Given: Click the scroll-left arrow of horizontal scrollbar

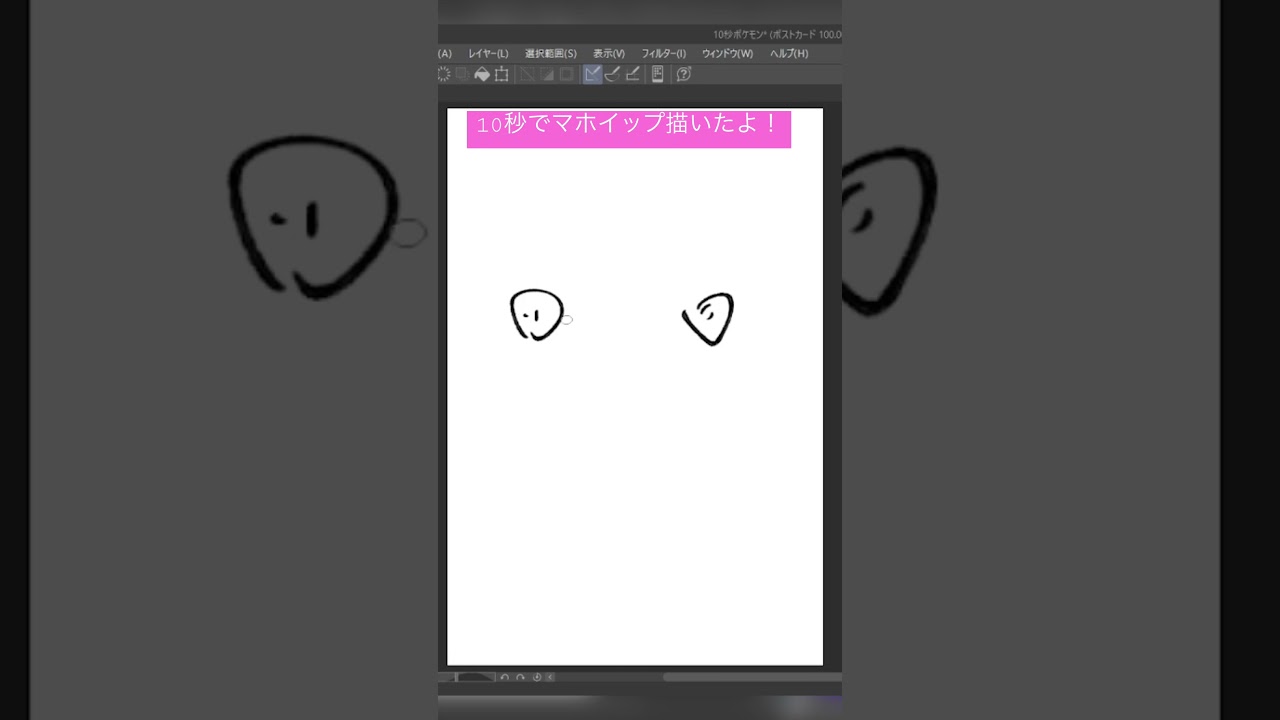Looking at the screenshot, I should pyautogui.click(x=550, y=677).
